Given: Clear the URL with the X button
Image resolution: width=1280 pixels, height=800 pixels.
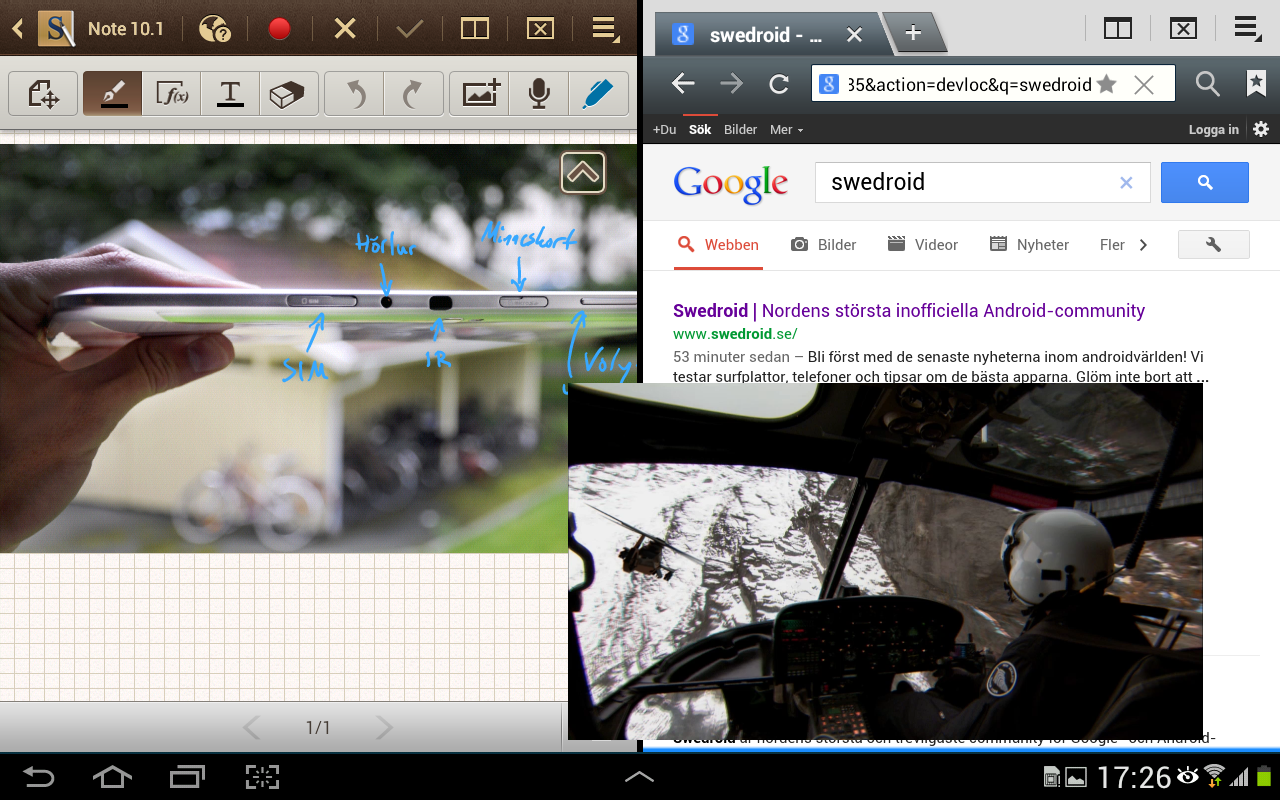Looking at the screenshot, I should tap(1144, 85).
